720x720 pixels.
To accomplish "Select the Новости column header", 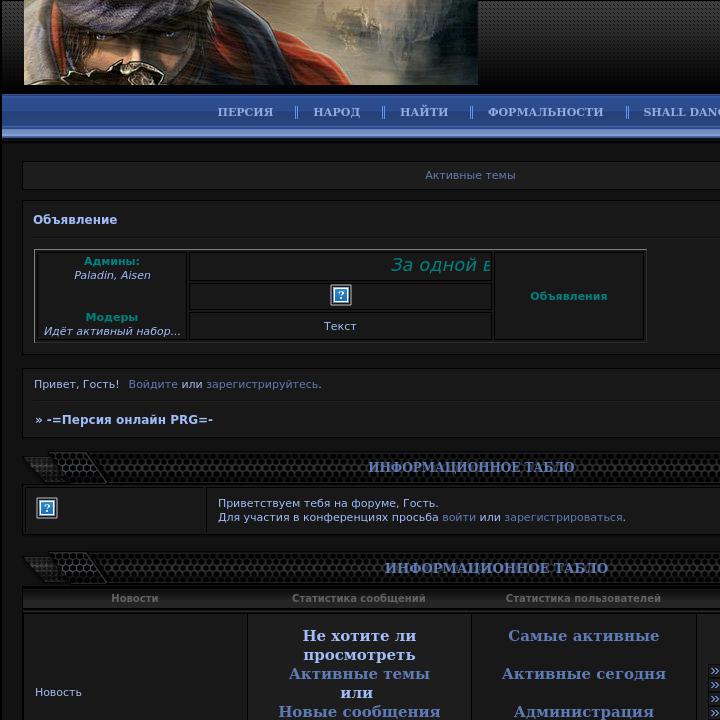I will [135, 598].
